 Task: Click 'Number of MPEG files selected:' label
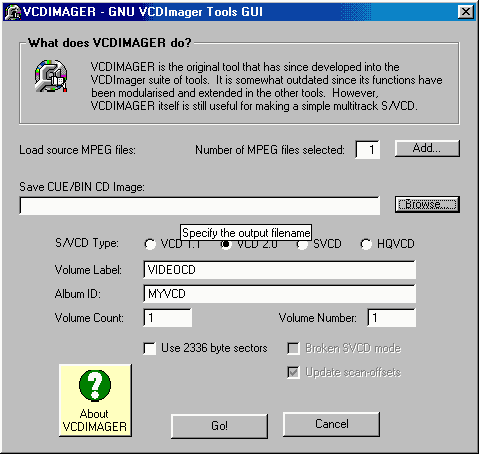(x=270, y=150)
